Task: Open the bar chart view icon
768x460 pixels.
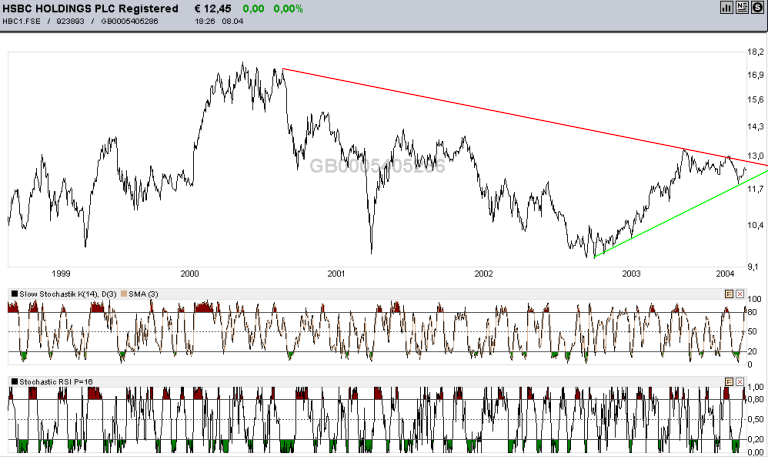Action: (x=726, y=7)
